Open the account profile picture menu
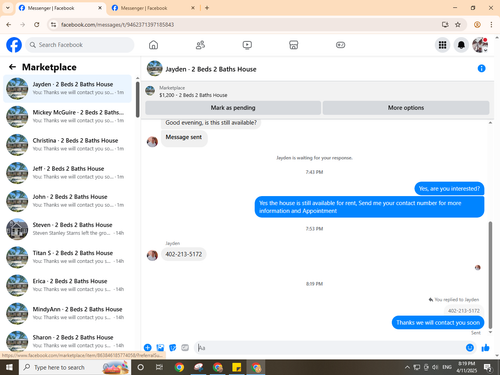The image size is (500, 375). pyautogui.click(x=480, y=45)
